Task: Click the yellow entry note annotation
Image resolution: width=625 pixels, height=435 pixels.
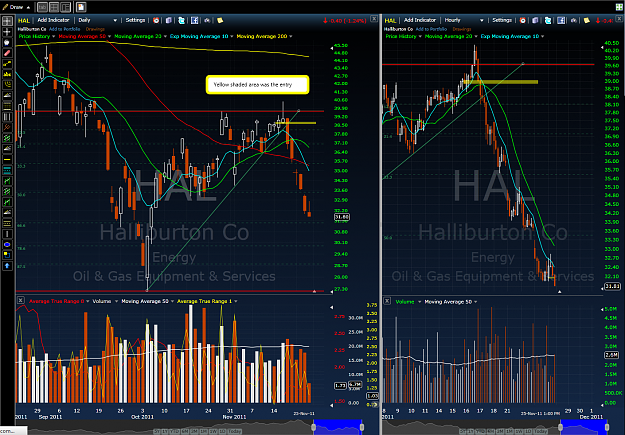Action: click(257, 85)
